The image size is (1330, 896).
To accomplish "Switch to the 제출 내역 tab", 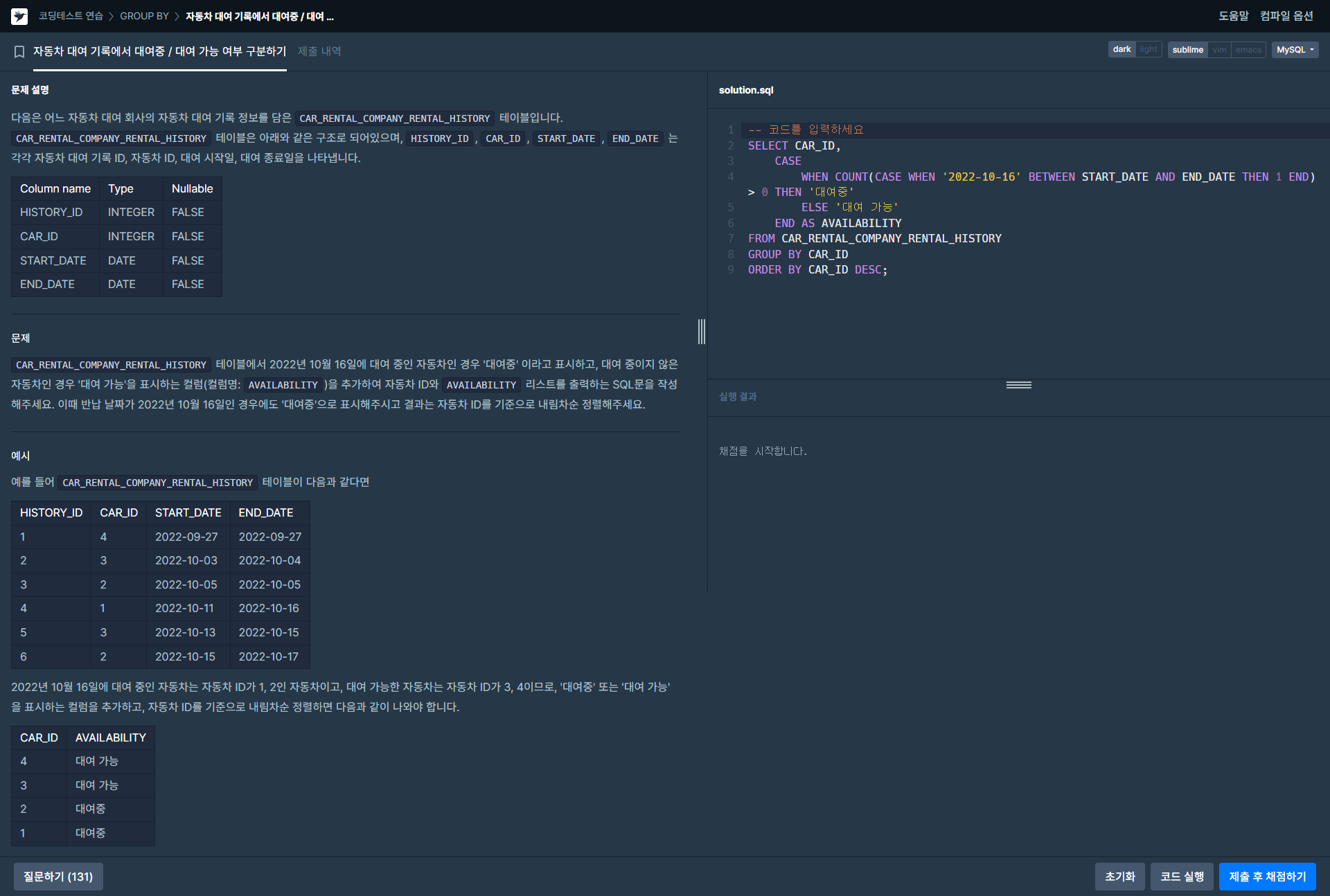I will point(319,51).
